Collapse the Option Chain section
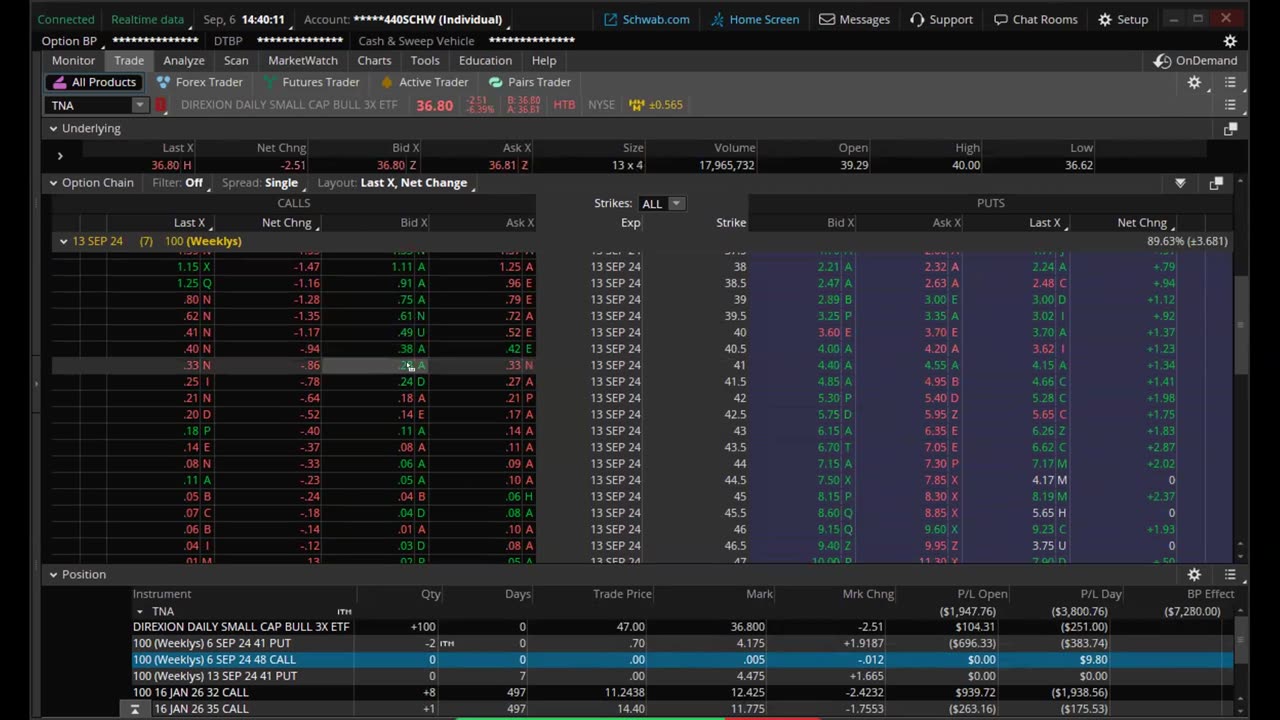The width and height of the screenshot is (1280, 720). point(53,183)
